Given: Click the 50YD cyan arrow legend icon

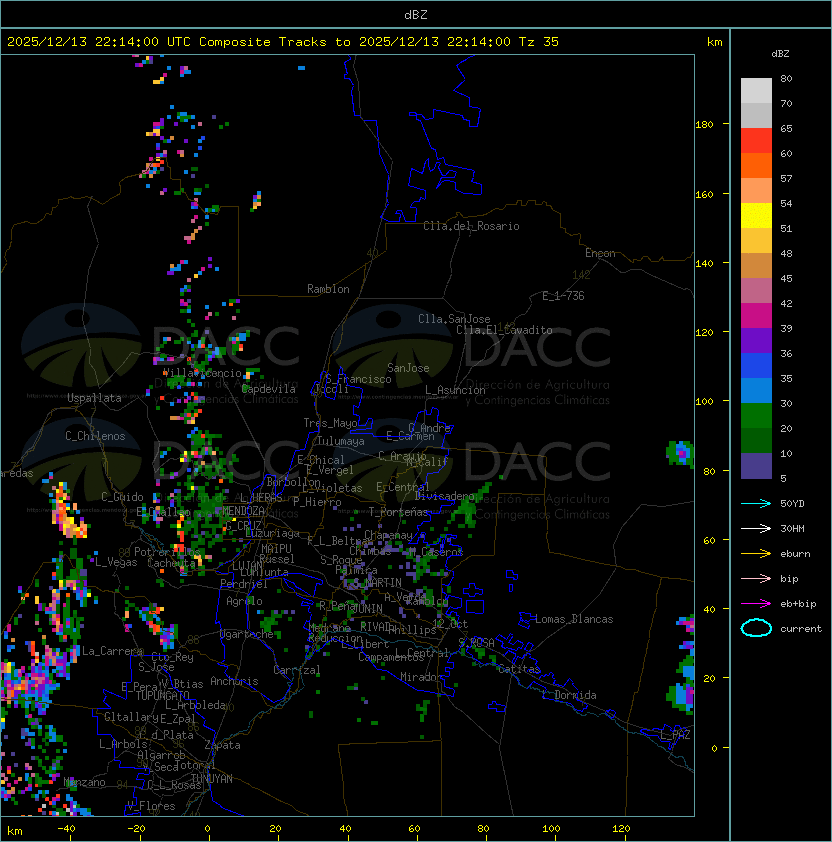Looking at the screenshot, I should click(x=756, y=504).
